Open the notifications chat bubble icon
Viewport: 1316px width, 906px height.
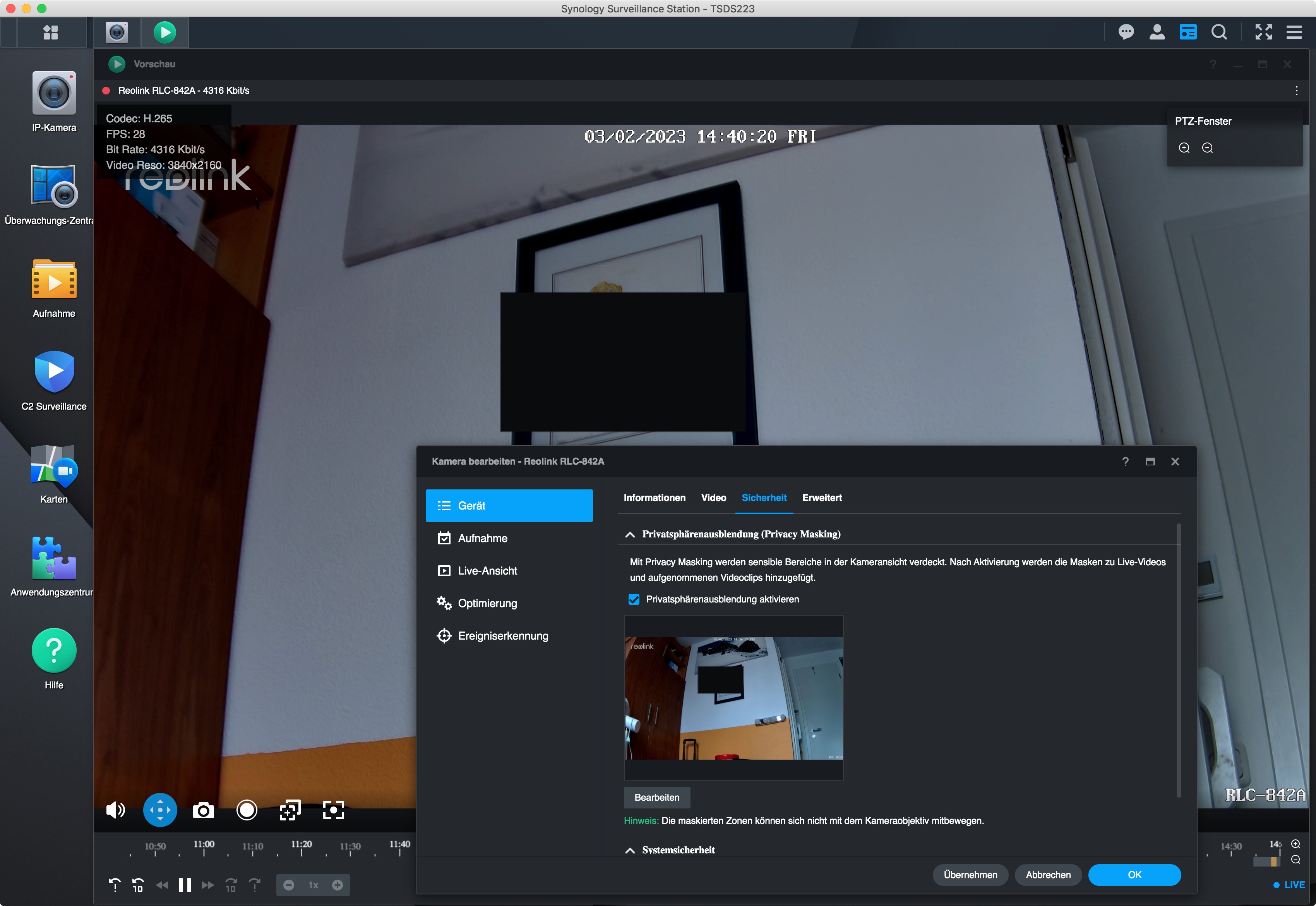[1126, 33]
